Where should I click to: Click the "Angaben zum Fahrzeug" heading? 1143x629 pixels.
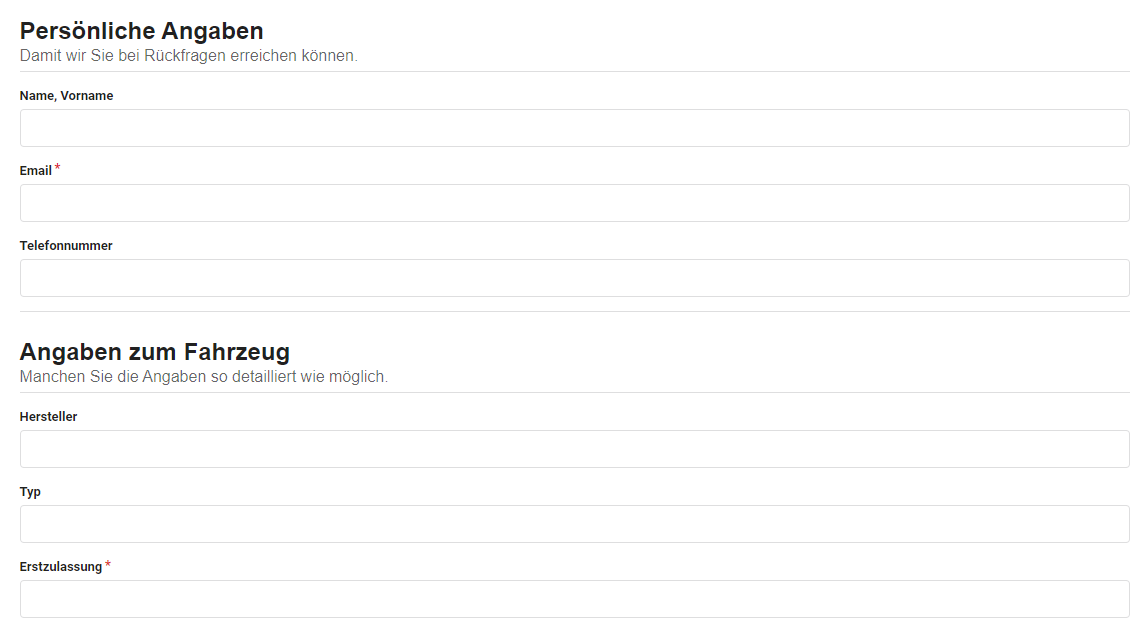(155, 352)
